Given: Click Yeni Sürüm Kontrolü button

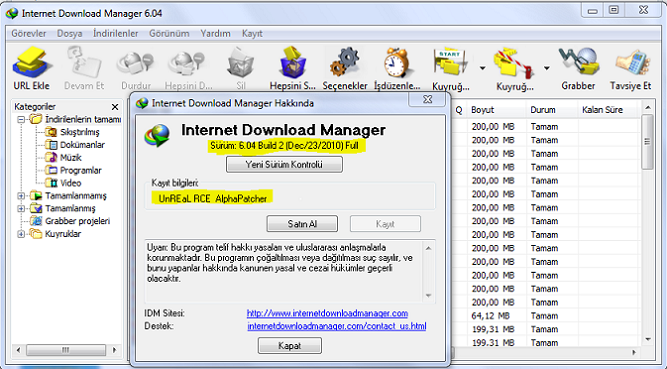Looking at the screenshot, I should (284, 165).
